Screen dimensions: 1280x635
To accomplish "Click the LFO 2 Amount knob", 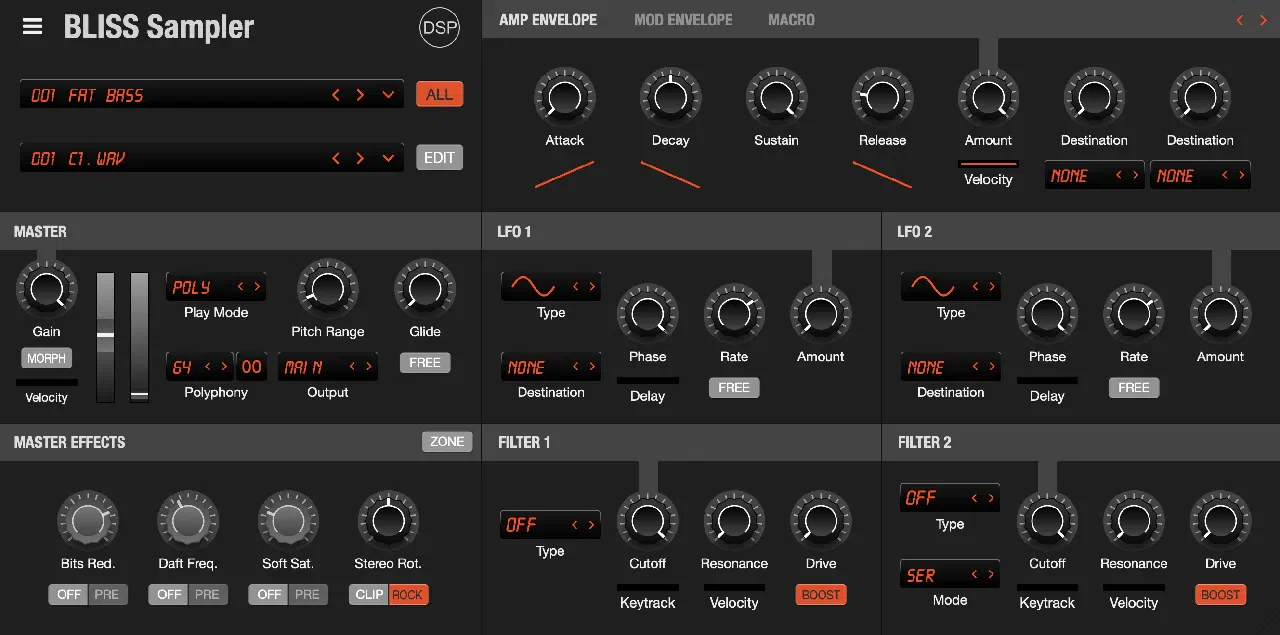I will point(1220,315).
